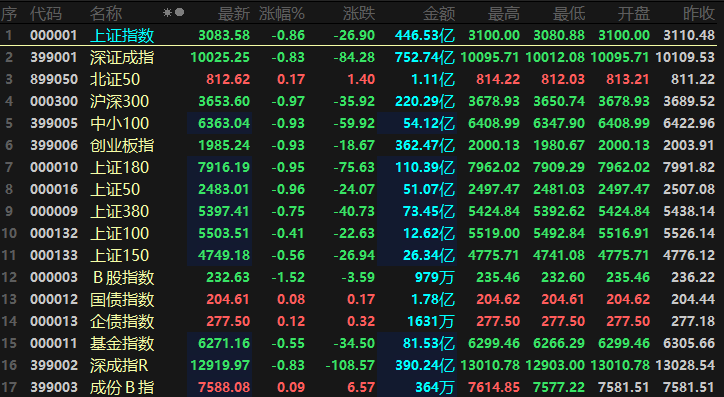This screenshot has height=397, width=724.
Task: Click code 000010
Action: coord(54,167)
